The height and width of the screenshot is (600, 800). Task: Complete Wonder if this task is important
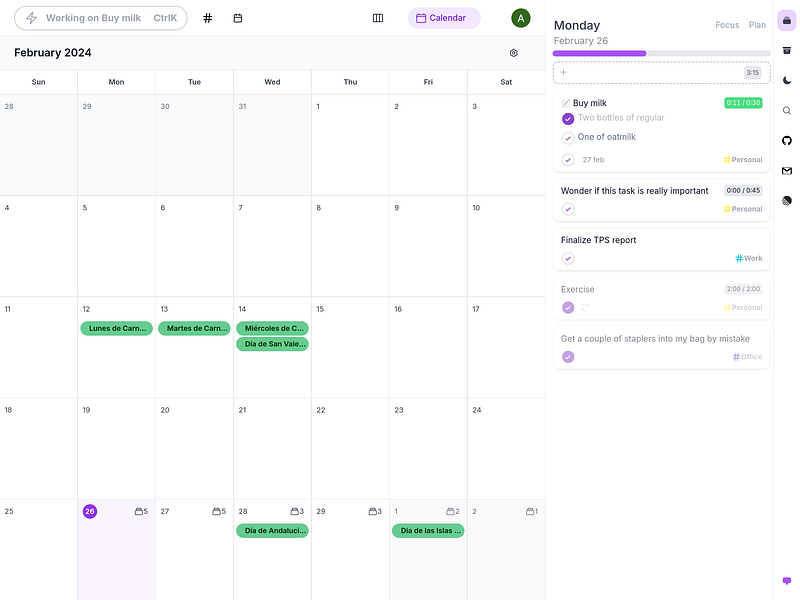tap(568, 209)
